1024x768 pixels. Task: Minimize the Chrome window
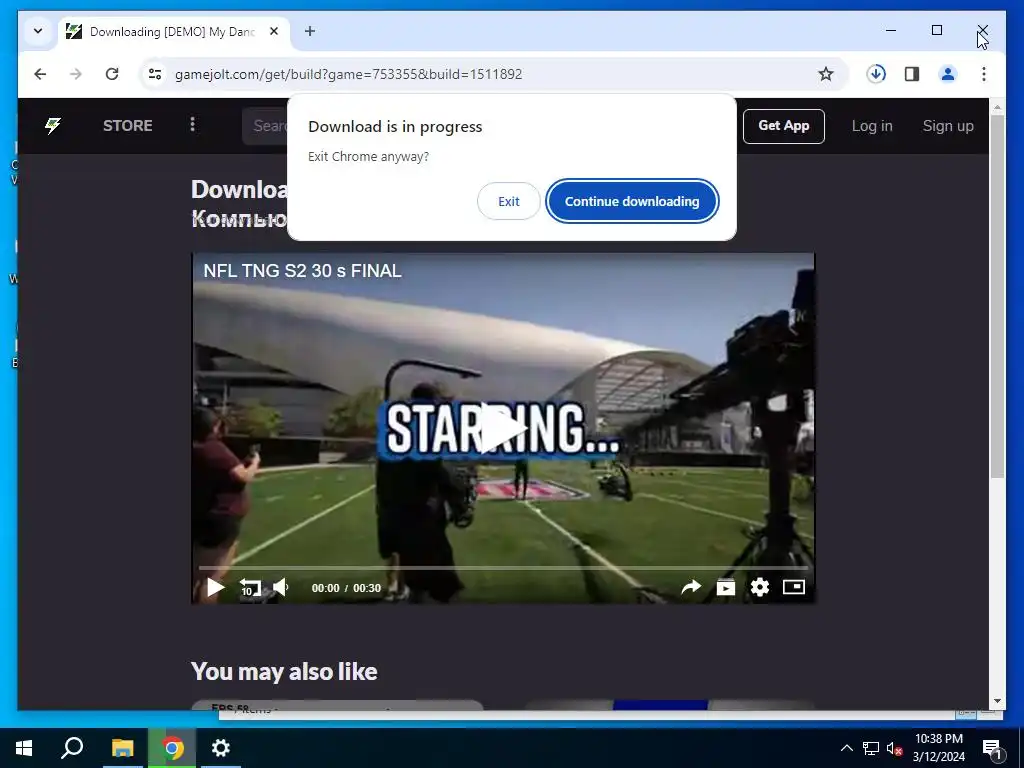point(891,30)
